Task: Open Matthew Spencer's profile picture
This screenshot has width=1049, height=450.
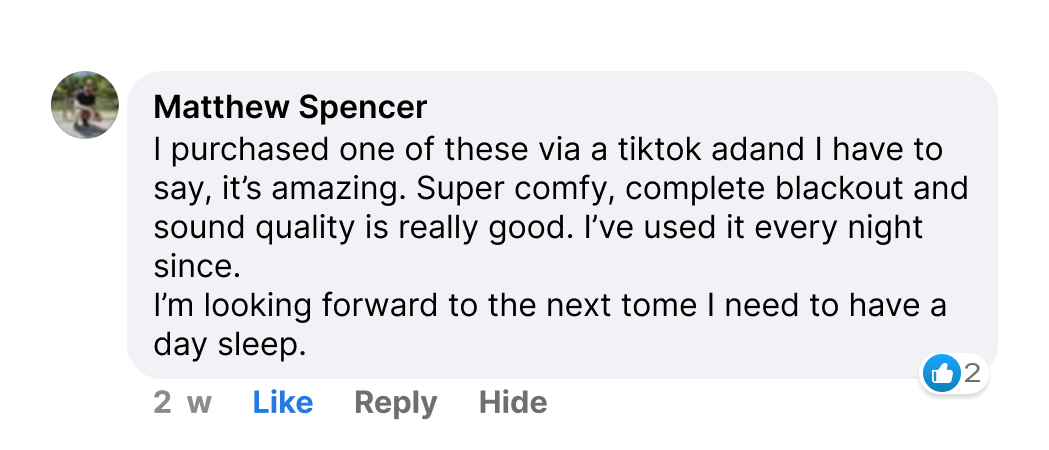Action: (85, 105)
